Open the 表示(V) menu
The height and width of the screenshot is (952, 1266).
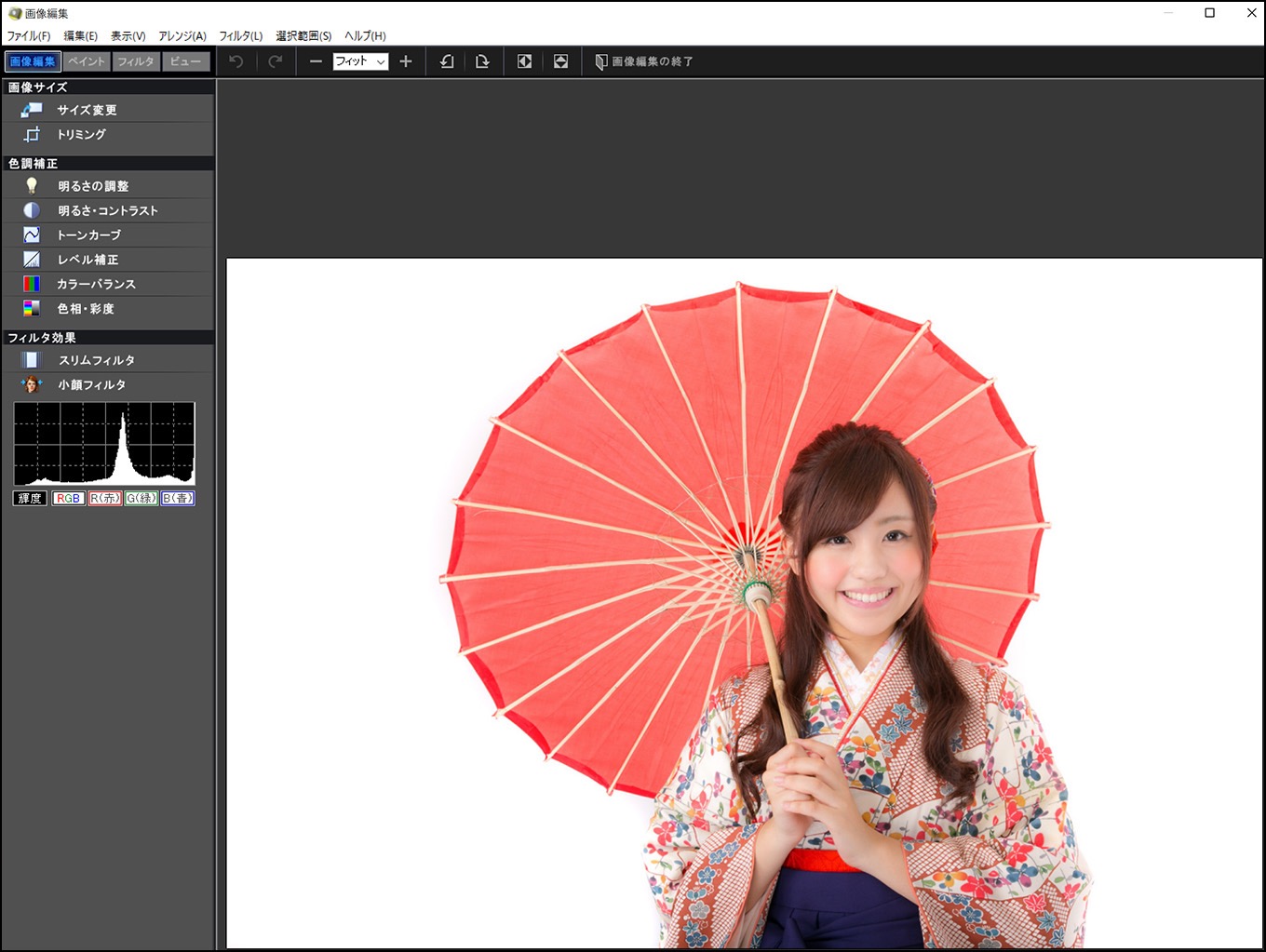click(128, 36)
